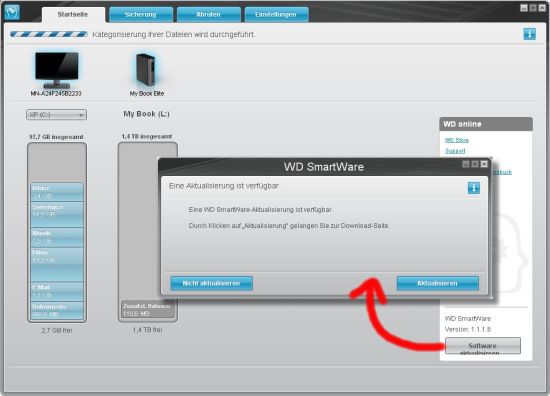This screenshot has width=550, height=396.
Task: Click the '1,4 TB insgesamt' label
Action: click(x=147, y=136)
